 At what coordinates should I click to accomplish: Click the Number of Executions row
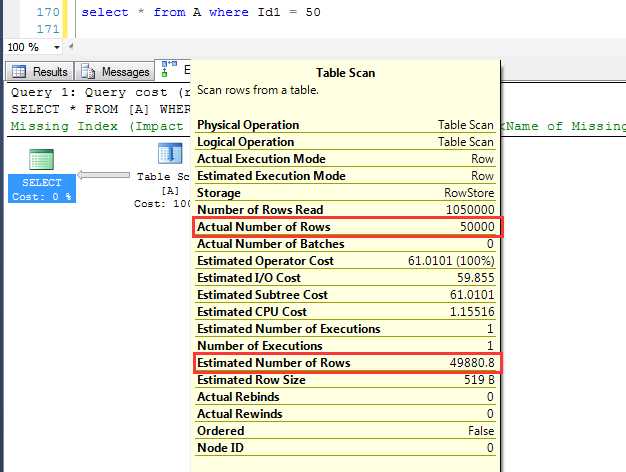[345, 346]
